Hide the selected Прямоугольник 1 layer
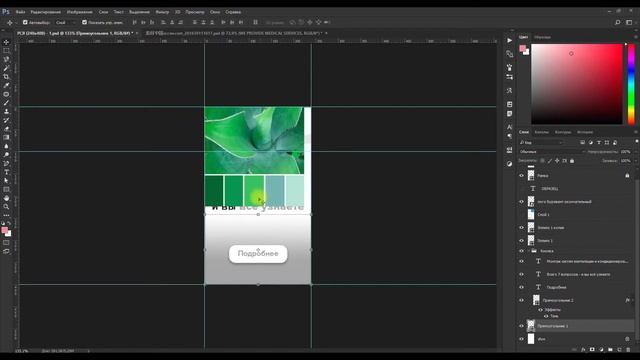Image resolution: width=640 pixels, height=360 pixels. click(x=521, y=326)
